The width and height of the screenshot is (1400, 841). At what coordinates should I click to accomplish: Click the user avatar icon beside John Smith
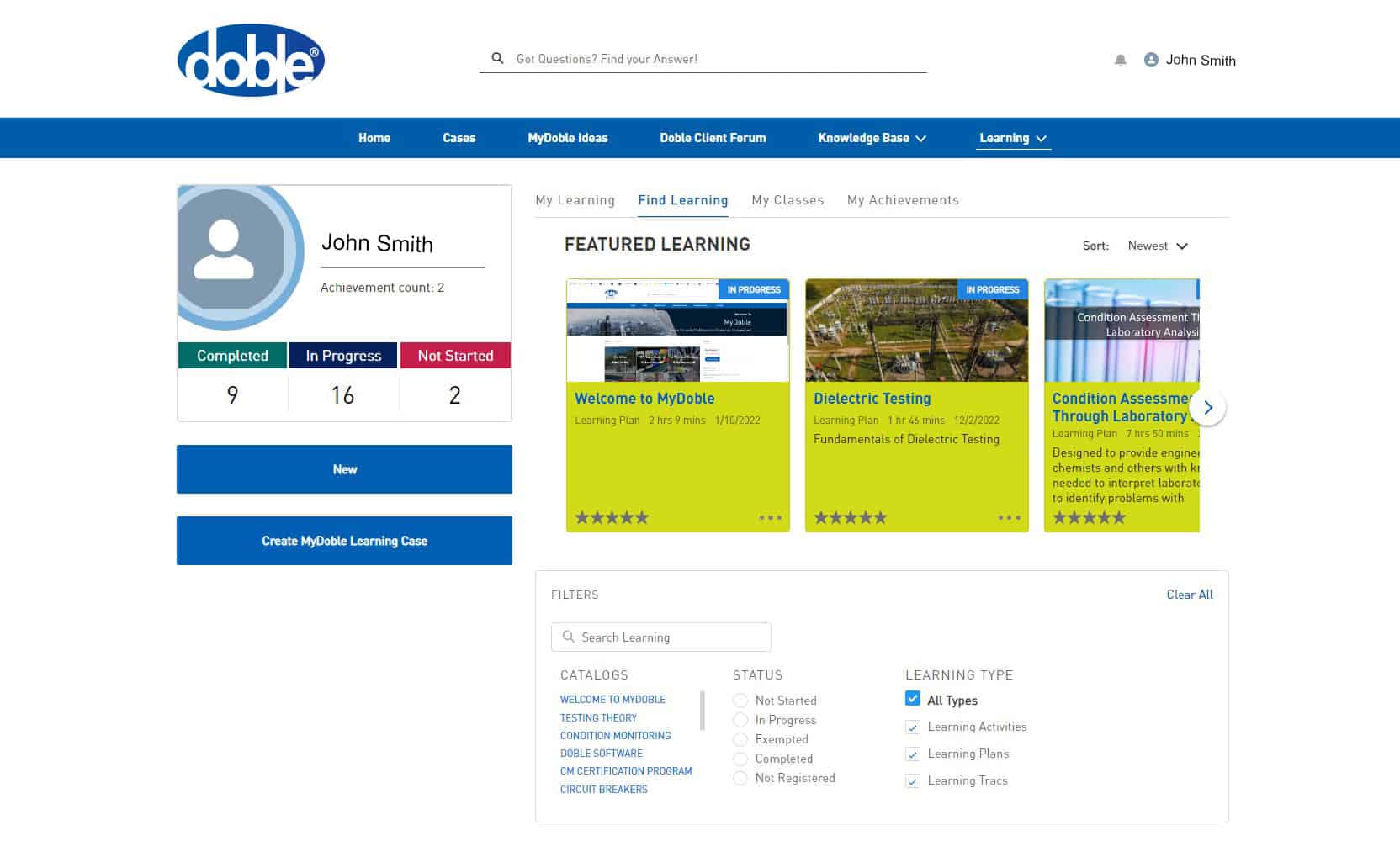pos(1151,60)
